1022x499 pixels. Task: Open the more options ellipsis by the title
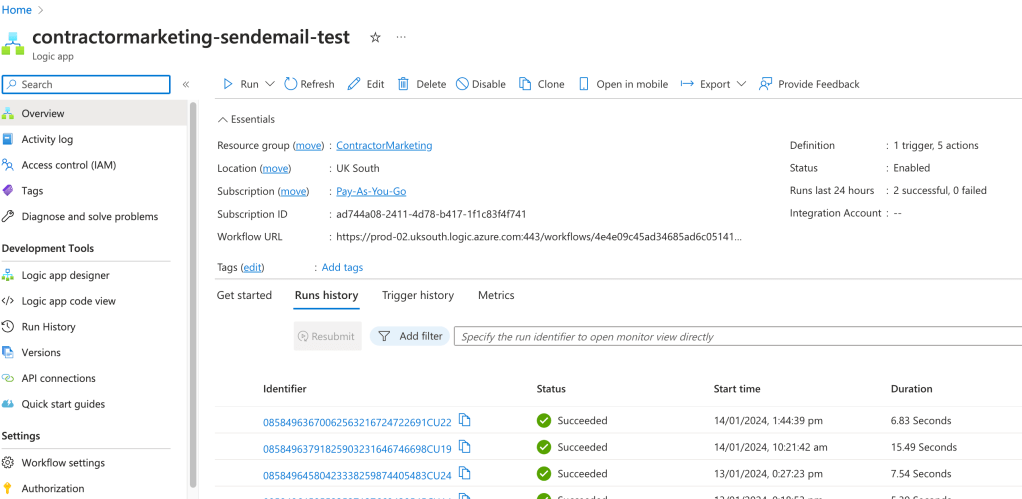click(401, 37)
